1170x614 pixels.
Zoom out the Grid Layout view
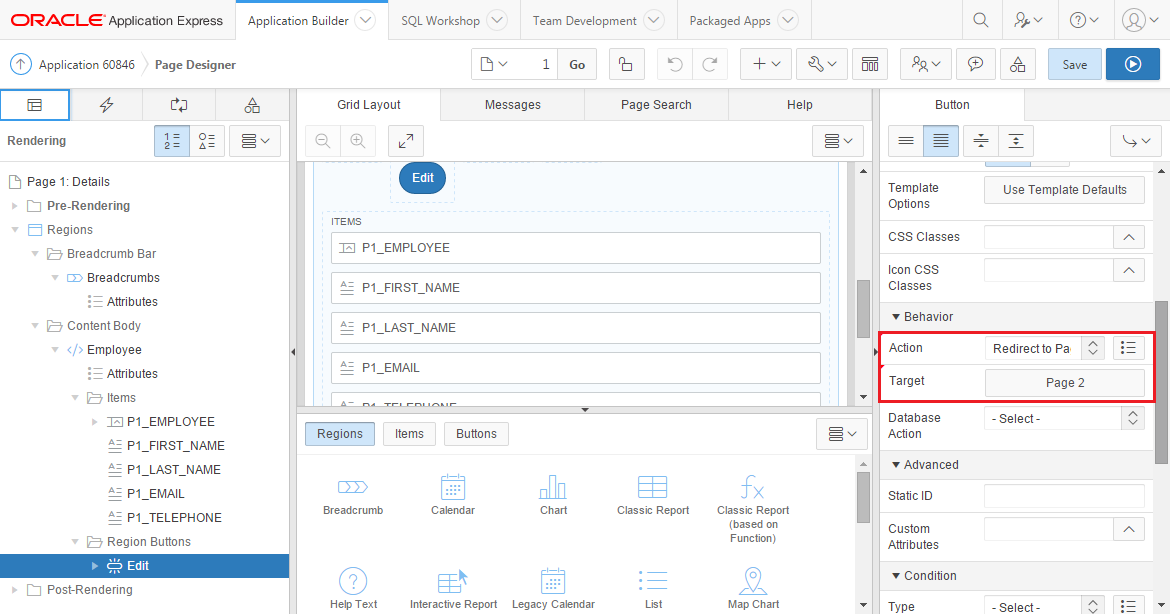point(322,141)
